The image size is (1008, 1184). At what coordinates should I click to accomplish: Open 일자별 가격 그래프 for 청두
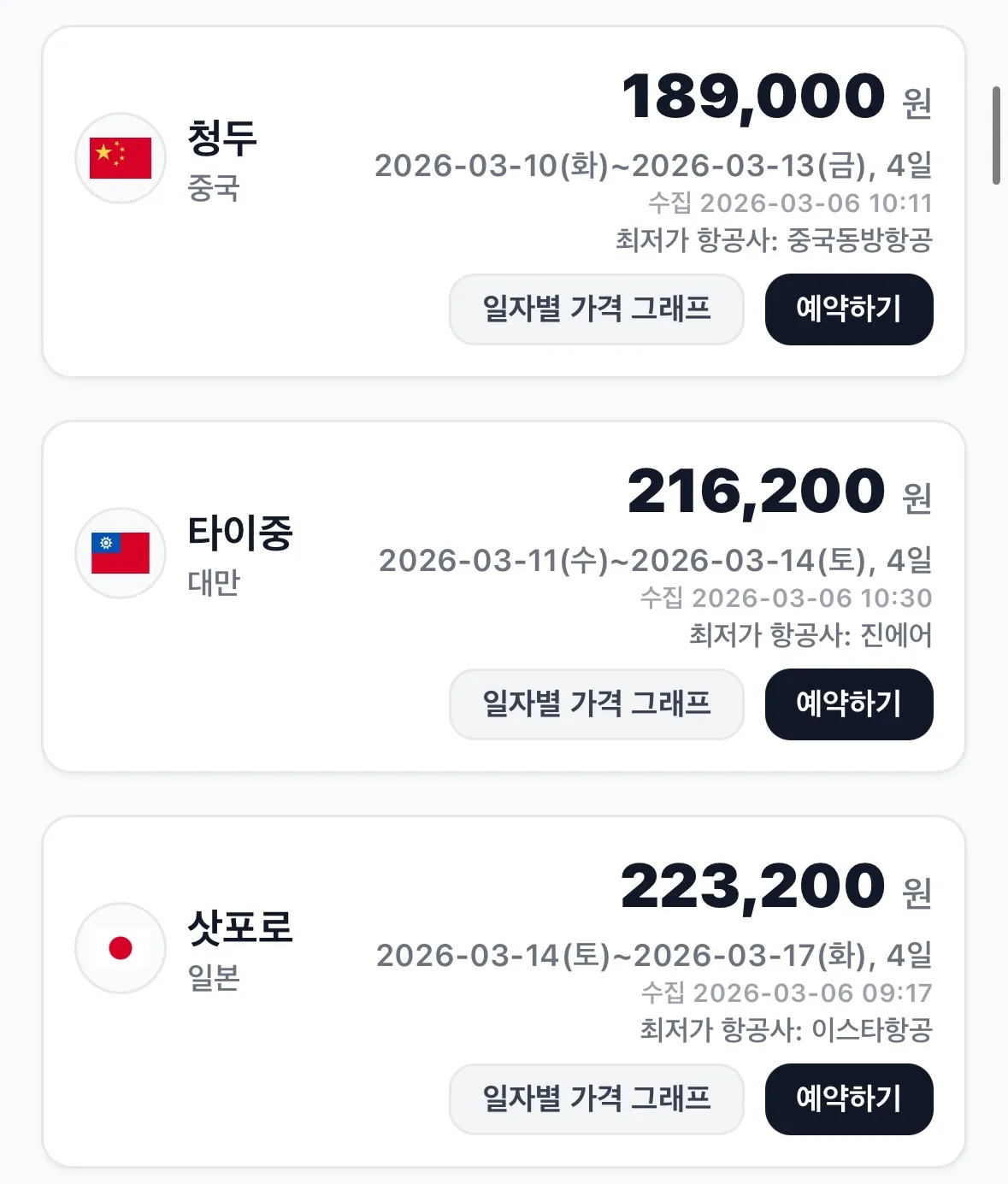(x=596, y=309)
